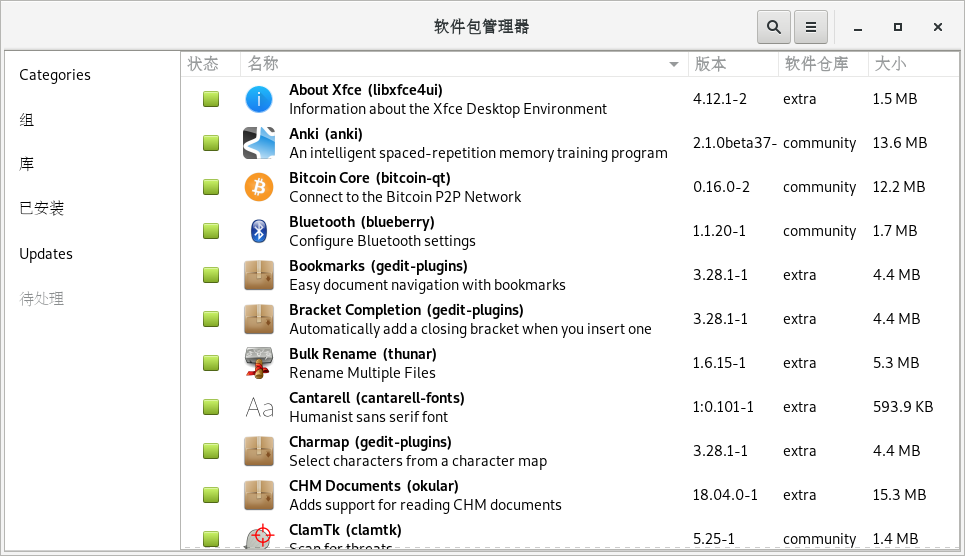965x556 pixels.
Task: Click the Anki star icon
Action: [259, 143]
